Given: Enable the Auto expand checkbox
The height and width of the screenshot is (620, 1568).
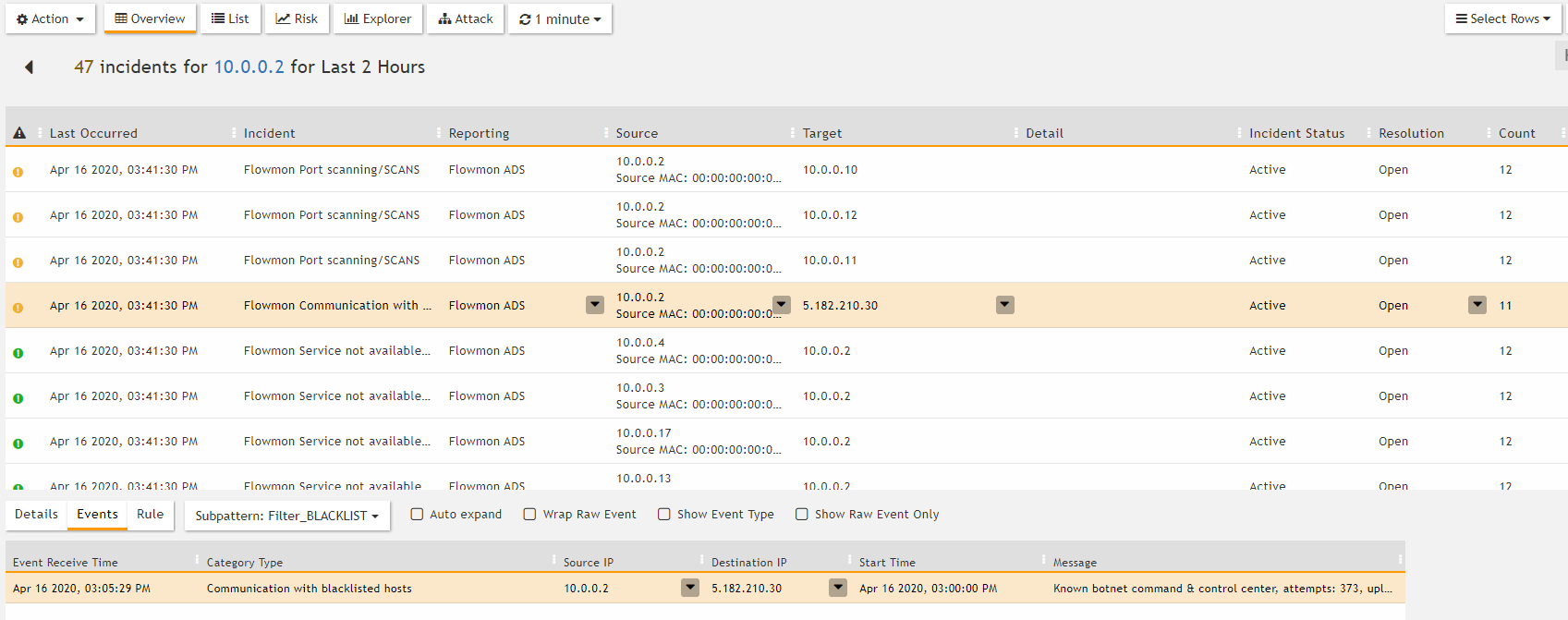Looking at the screenshot, I should pos(417,515).
